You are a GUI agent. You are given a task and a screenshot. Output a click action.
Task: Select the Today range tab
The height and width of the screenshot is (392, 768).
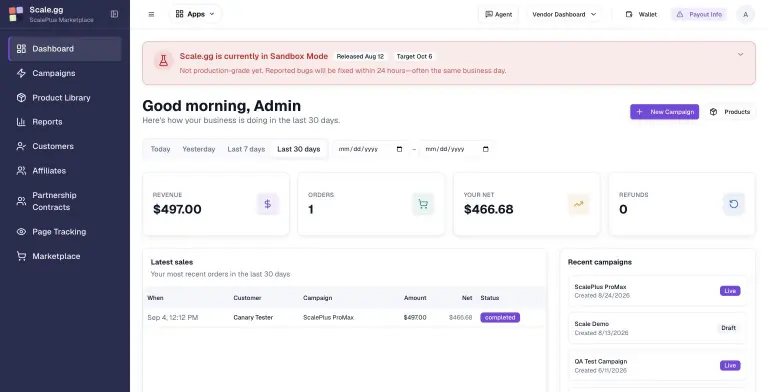[160, 149]
